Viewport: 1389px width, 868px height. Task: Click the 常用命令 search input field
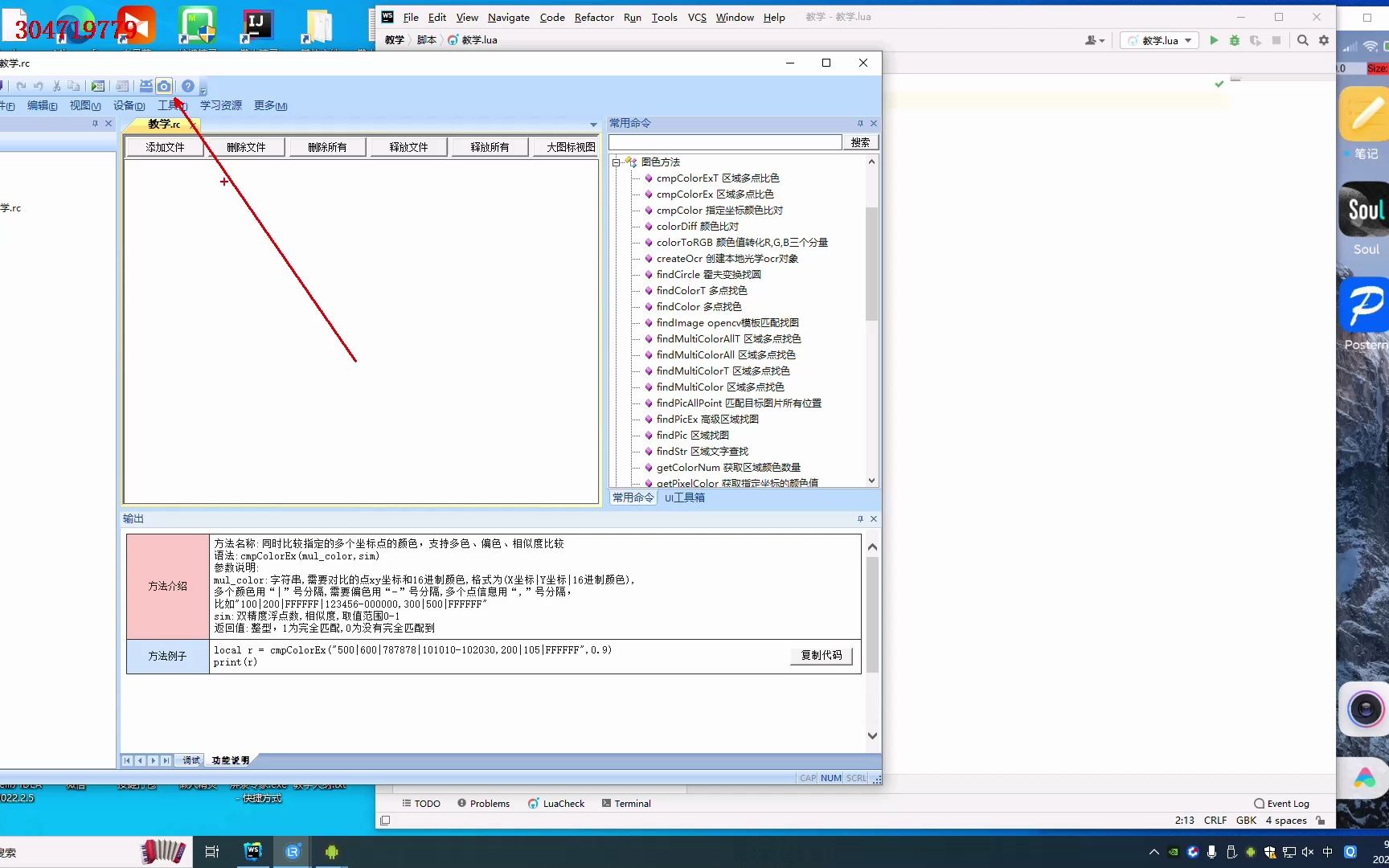point(725,142)
